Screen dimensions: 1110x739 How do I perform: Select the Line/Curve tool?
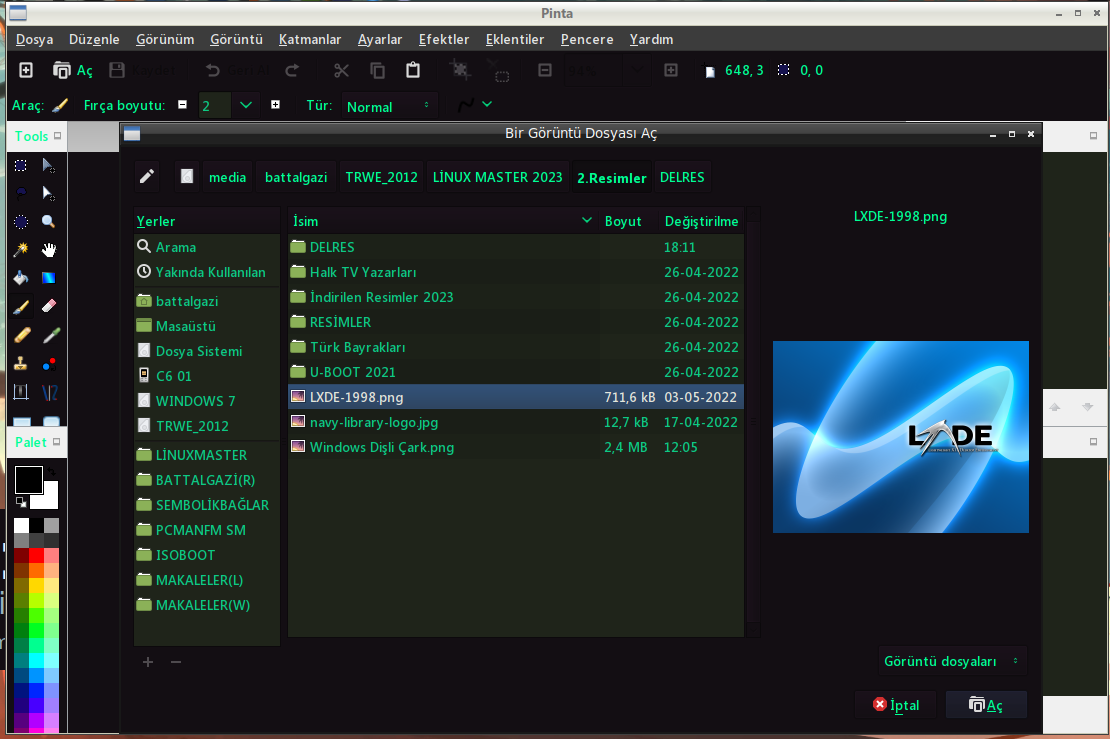(49, 392)
